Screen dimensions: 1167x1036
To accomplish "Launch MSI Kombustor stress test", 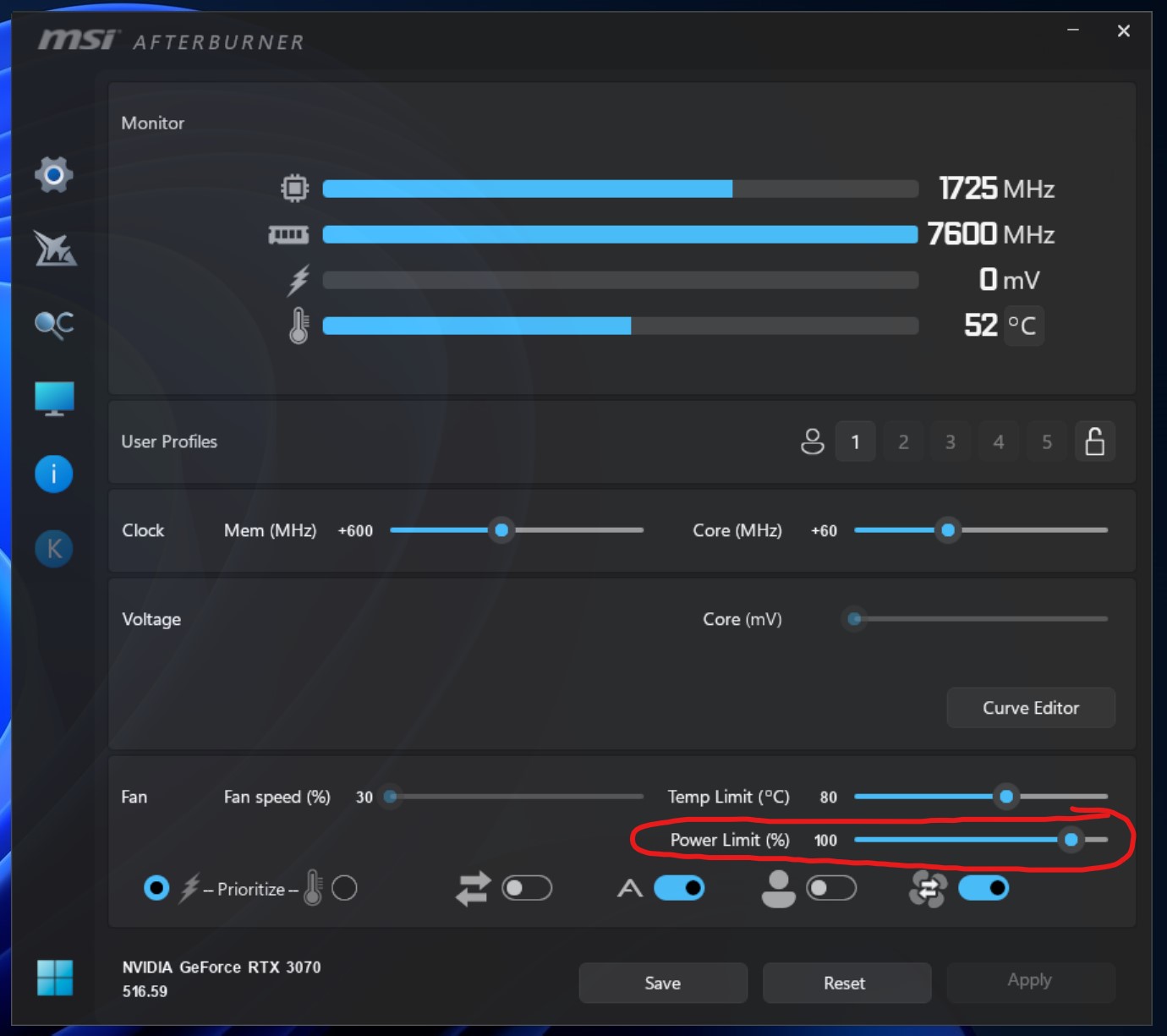I will 53,249.
